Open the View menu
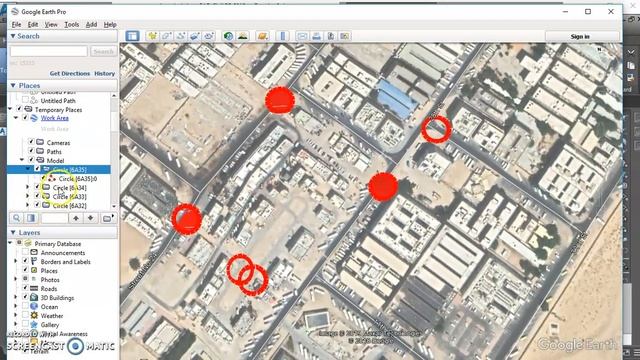The width and height of the screenshot is (640, 360). coord(51,24)
